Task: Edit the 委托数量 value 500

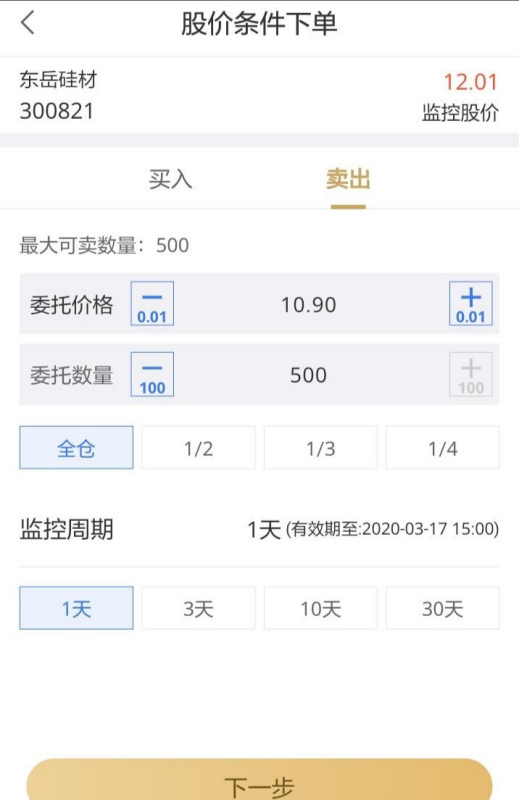Action: coord(308,376)
